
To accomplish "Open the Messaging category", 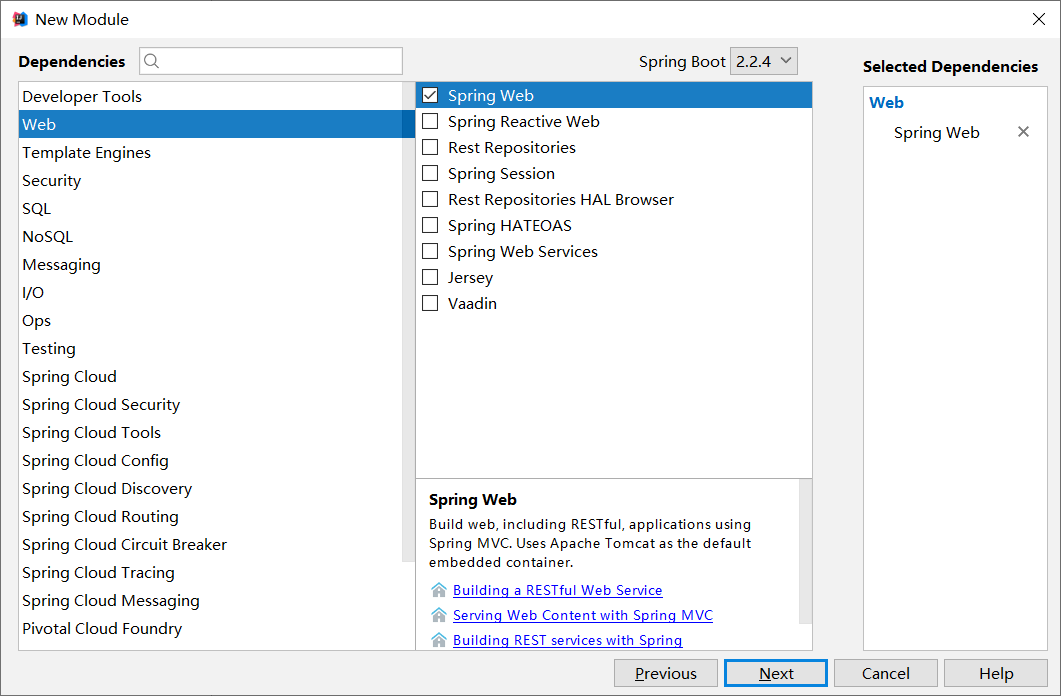I will [x=210, y=264].
